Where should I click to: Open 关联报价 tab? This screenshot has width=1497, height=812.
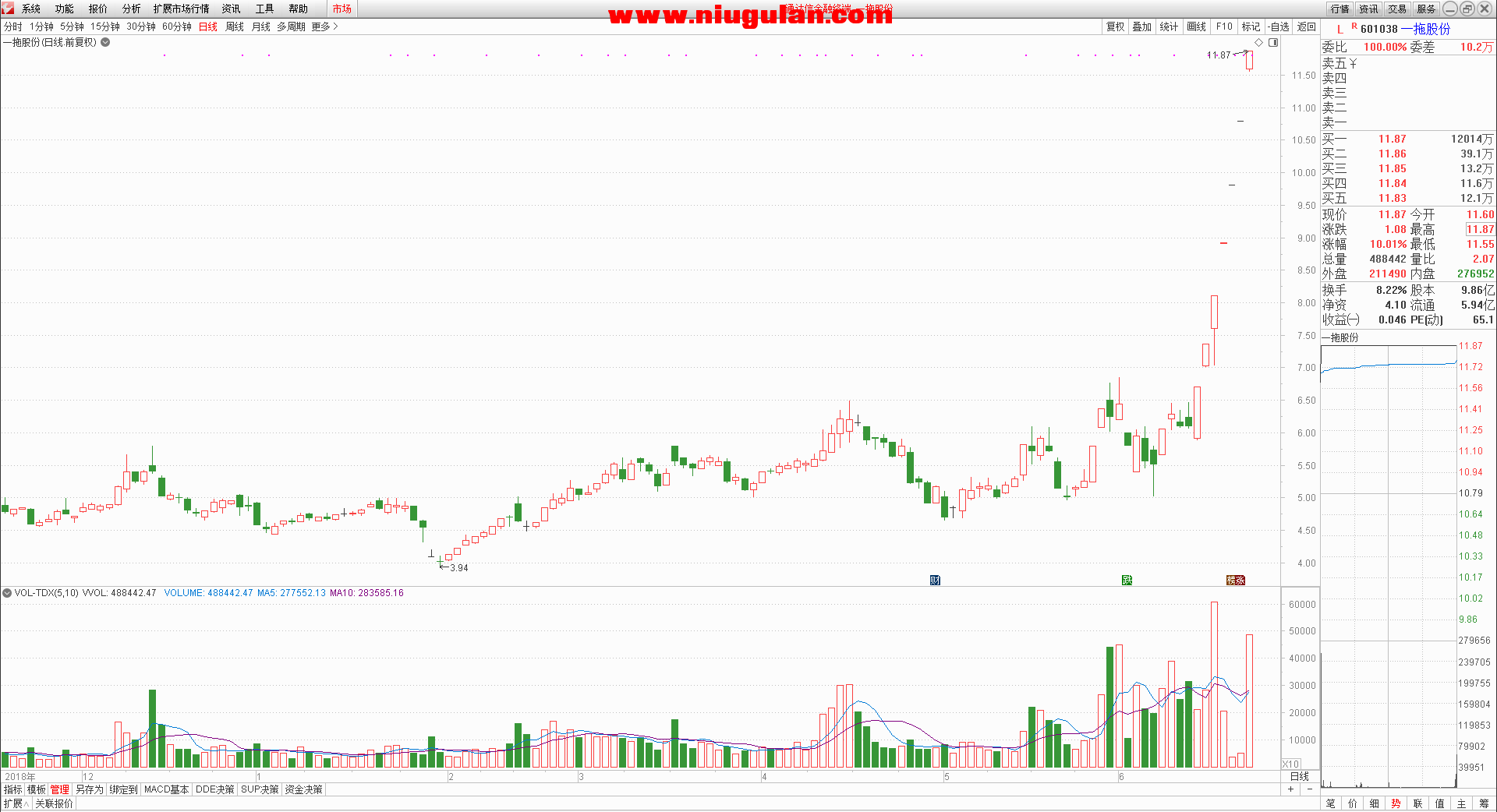tap(55, 803)
